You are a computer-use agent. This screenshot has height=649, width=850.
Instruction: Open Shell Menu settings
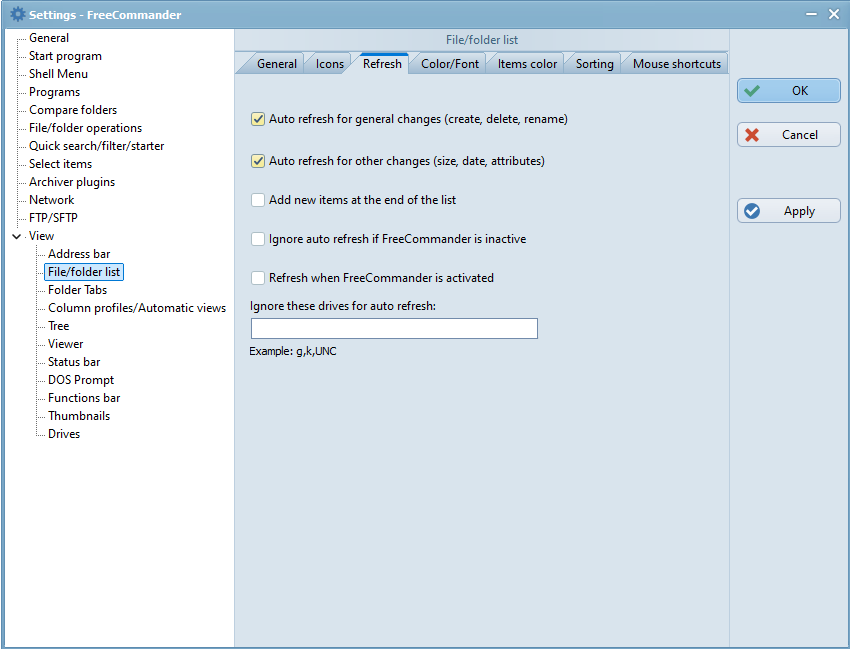coord(58,74)
